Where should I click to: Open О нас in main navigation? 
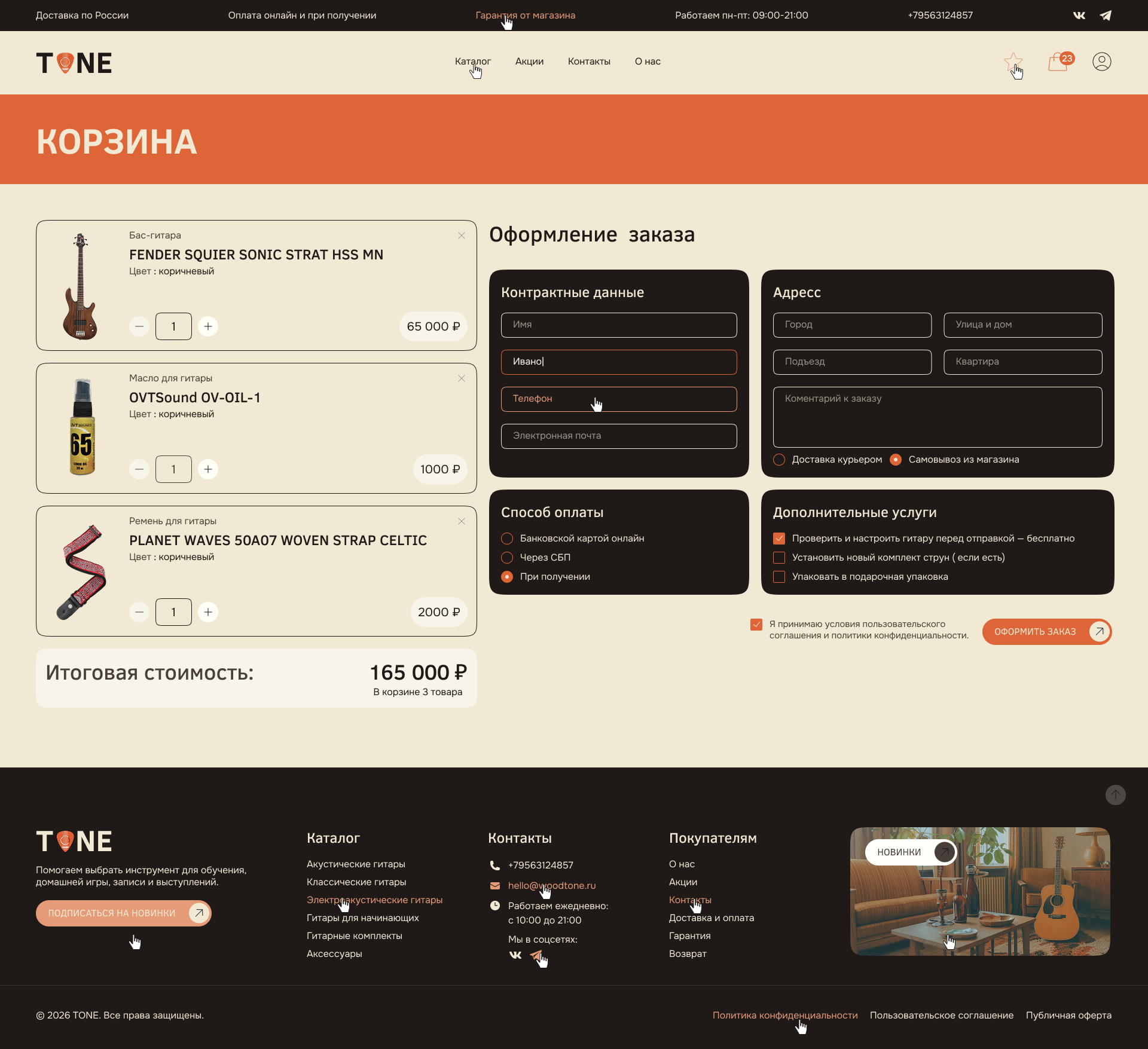tap(648, 62)
